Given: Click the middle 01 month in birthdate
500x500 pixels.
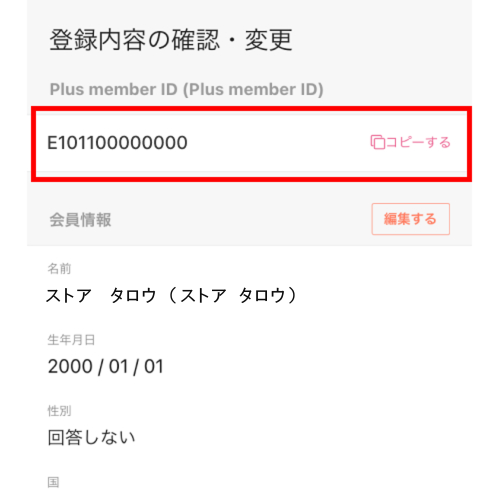Looking at the screenshot, I should [119, 366].
